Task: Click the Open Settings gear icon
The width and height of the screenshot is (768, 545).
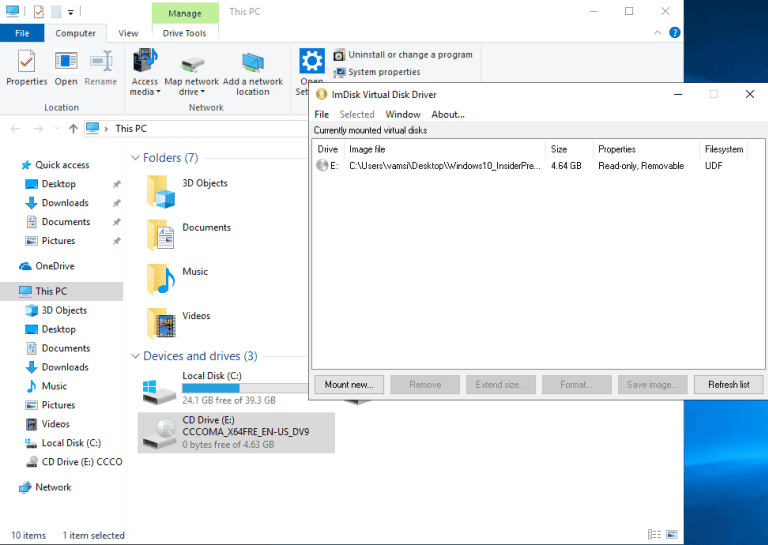Action: (x=312, y=61)
